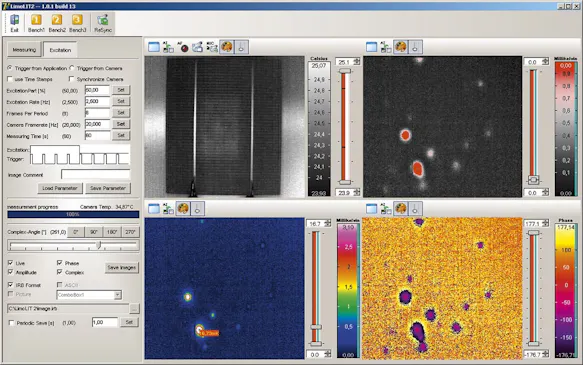The image size is (583, 365).
Task: Click Set button for Camera Framerate
Action: [121, 124]
